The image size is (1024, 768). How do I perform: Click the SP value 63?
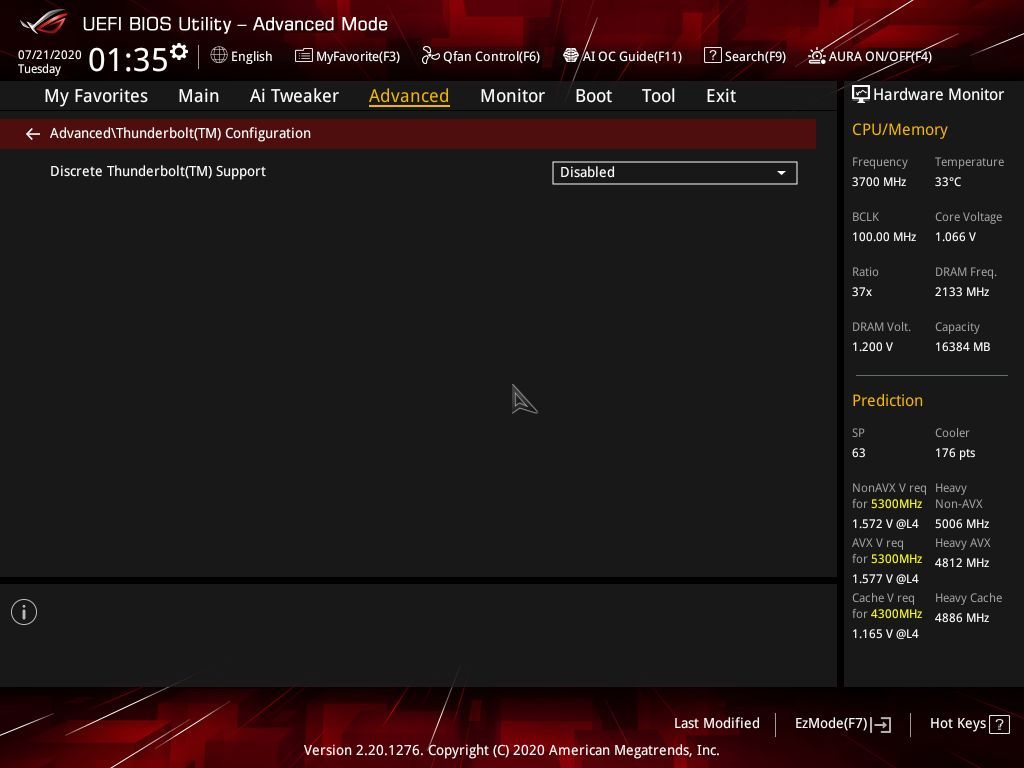(858, 453)
